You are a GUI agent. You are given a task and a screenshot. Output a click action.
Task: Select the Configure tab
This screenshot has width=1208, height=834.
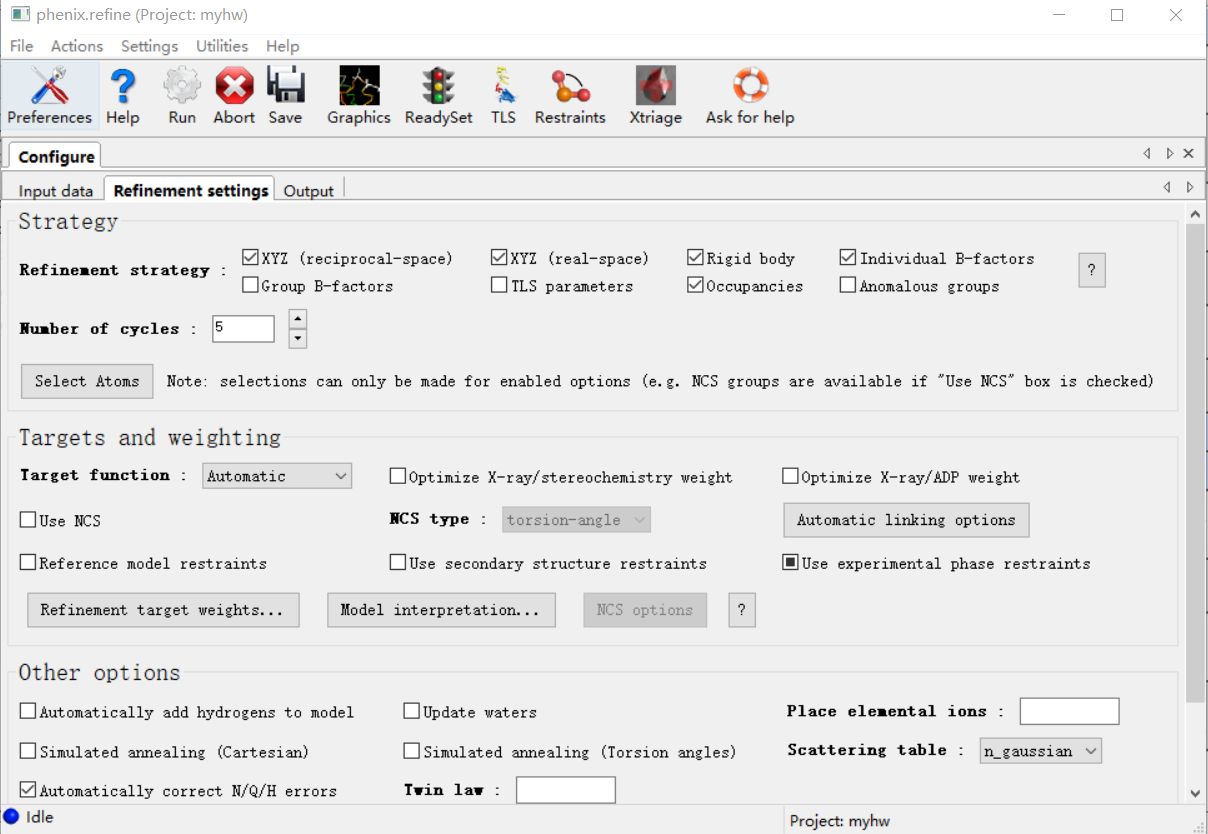(56, 156)
